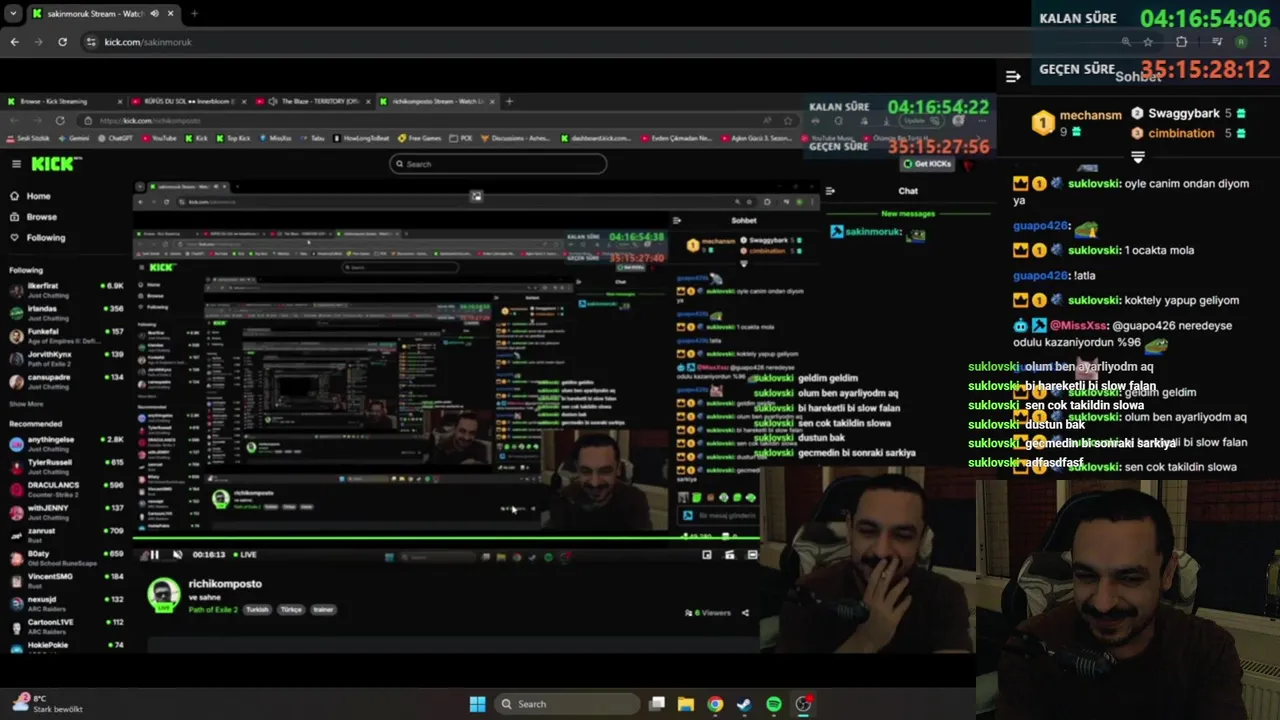This screenshot has height=720, width=1280.
Task: Open the Path of Exile 2 category link
Action: (215, 609)
